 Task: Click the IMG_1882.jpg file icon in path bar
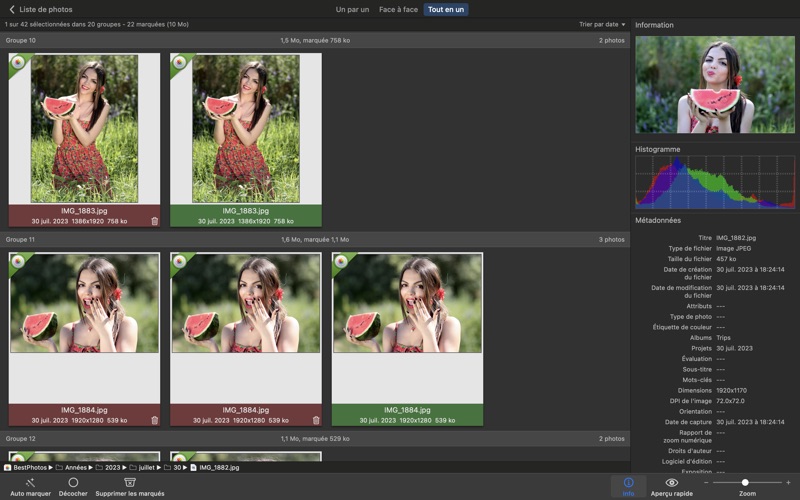[x=193, y=467]
